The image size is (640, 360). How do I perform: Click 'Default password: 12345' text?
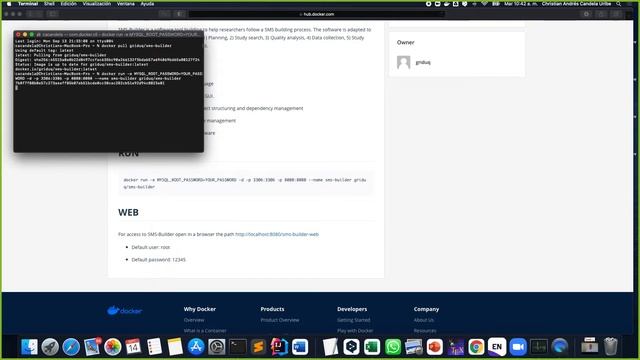coord(158,260)
